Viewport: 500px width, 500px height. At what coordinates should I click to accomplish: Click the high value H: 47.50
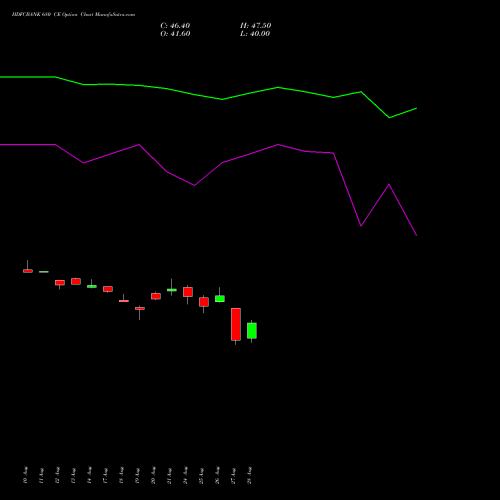[255, 26]
